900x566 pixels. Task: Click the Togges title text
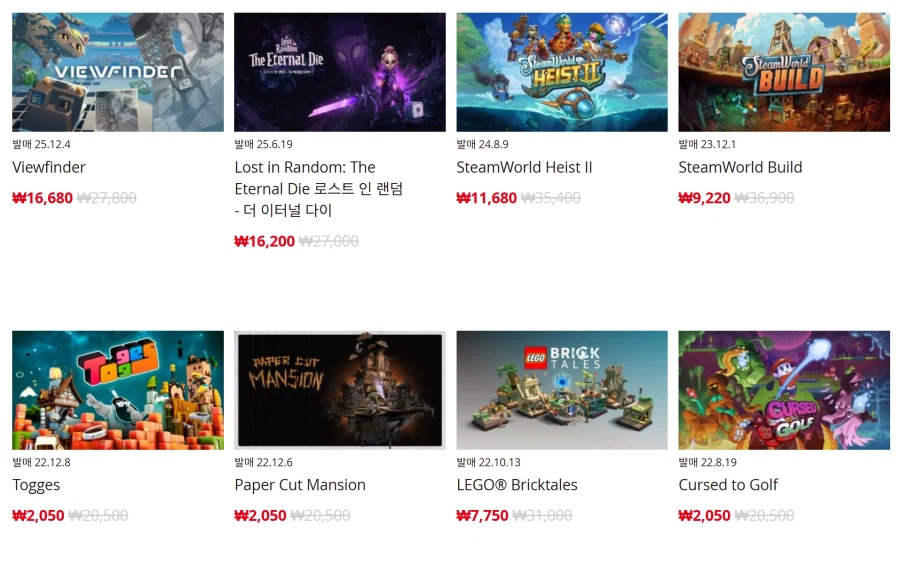pos(36,486)
